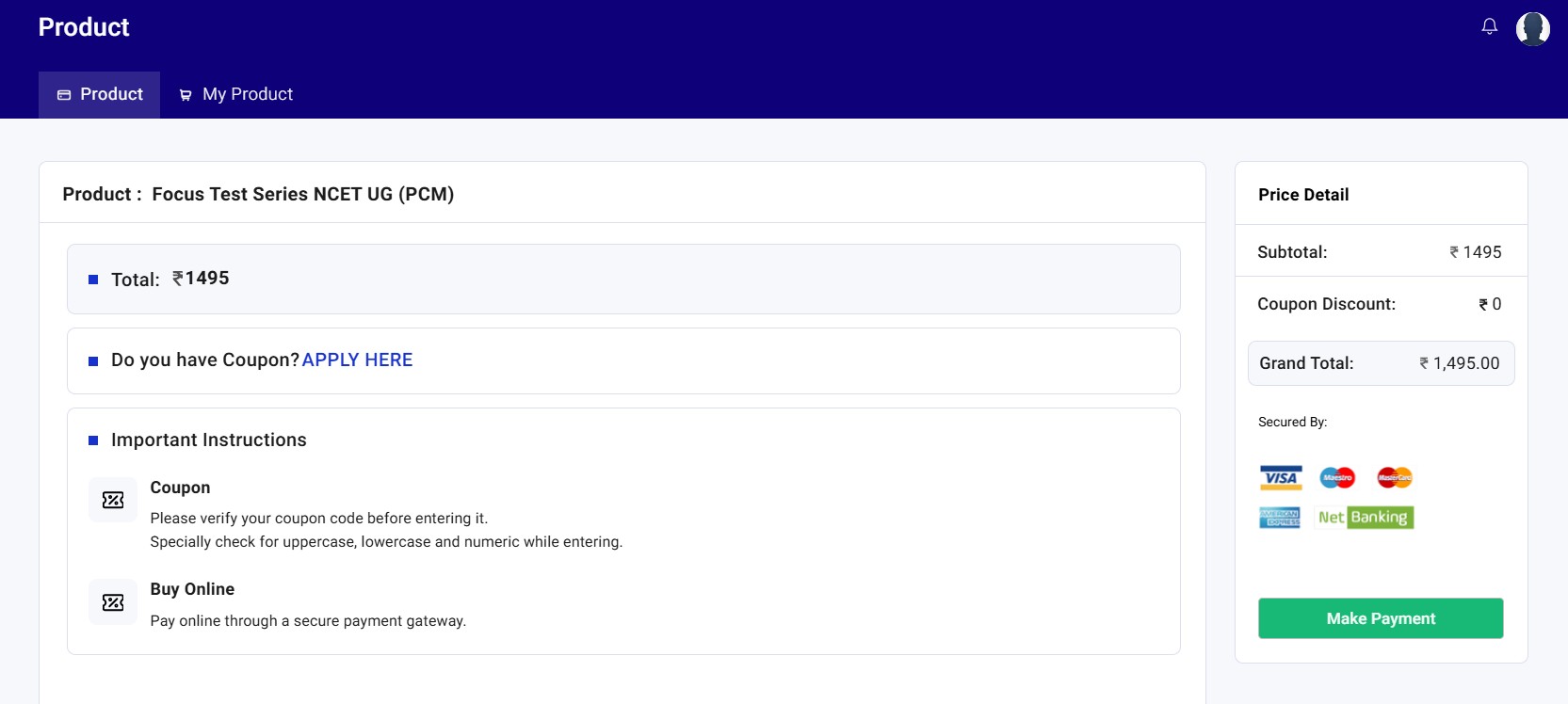Screen dimensions: 1568x704
Task: Open the user profile avatar
Action: (x=1532, y=28)
